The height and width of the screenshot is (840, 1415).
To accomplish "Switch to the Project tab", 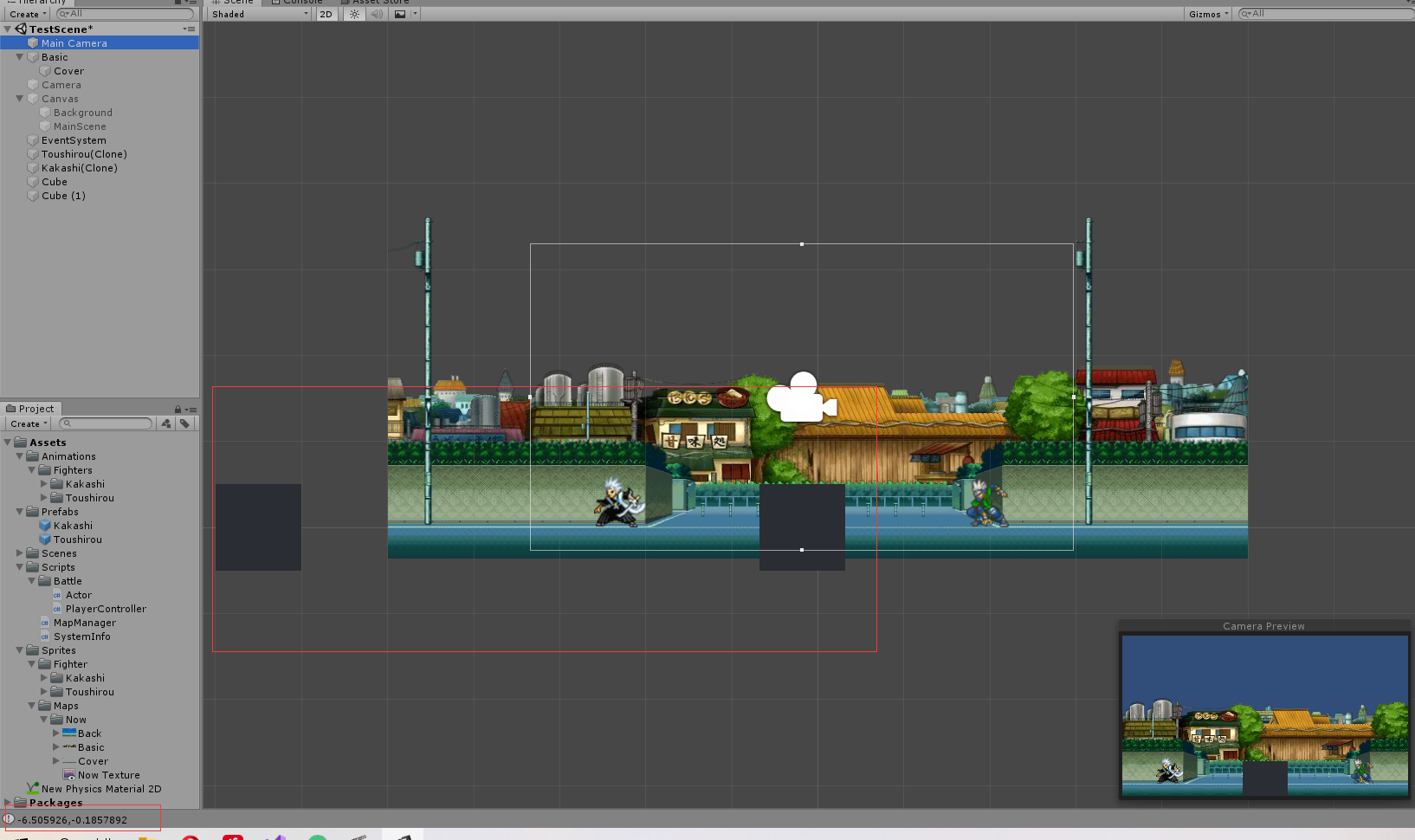I will coord(30,409).
